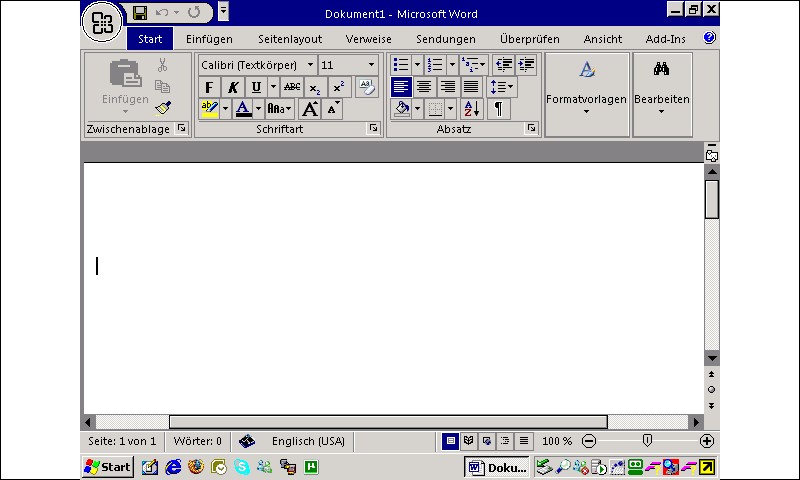The height and width of the screenshot is (480, 800).
Task: Grow font size with large A
Action: pyautogui.click(x=310, y=109)
